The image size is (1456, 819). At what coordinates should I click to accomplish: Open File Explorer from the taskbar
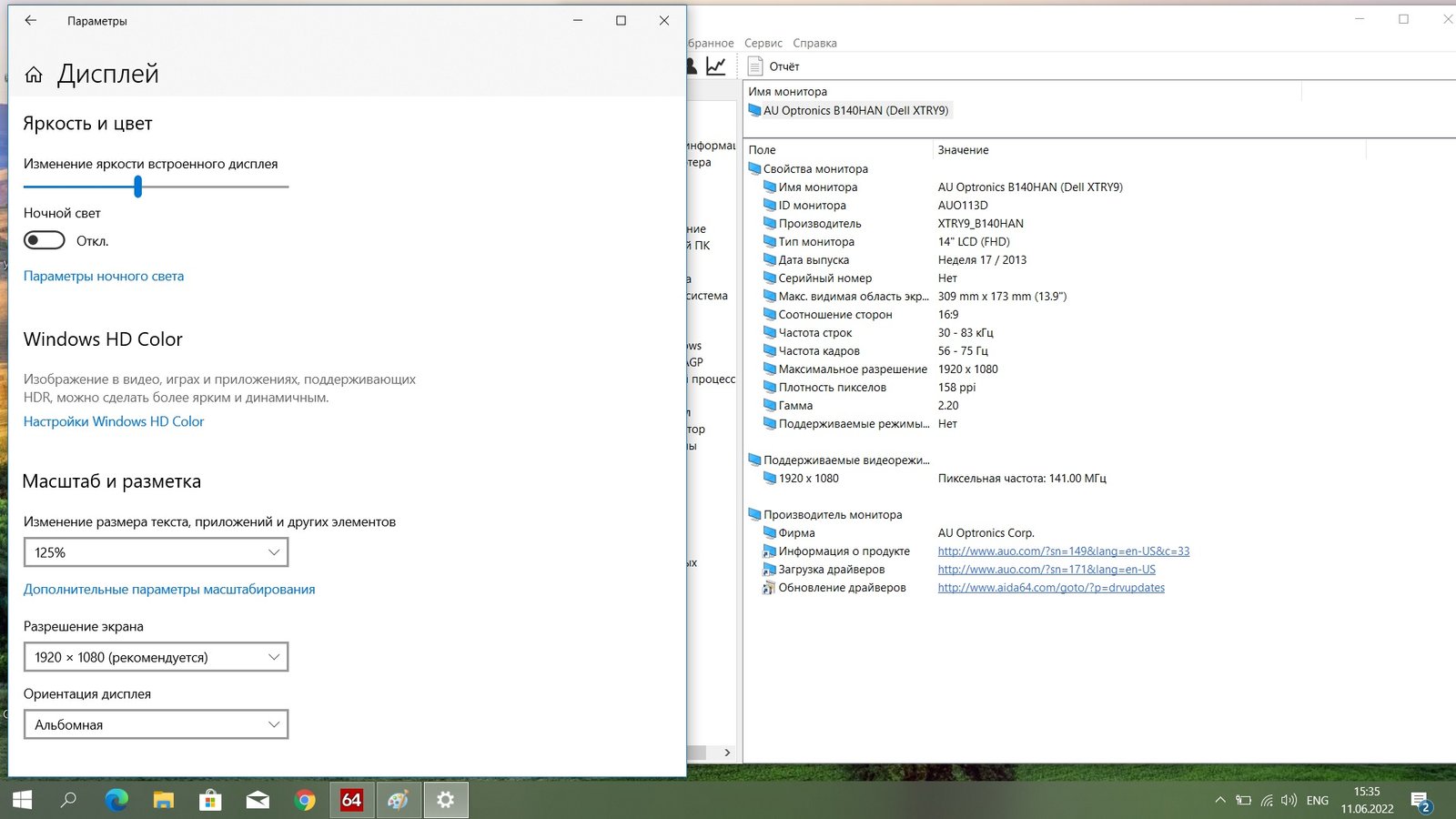[164, 800]
